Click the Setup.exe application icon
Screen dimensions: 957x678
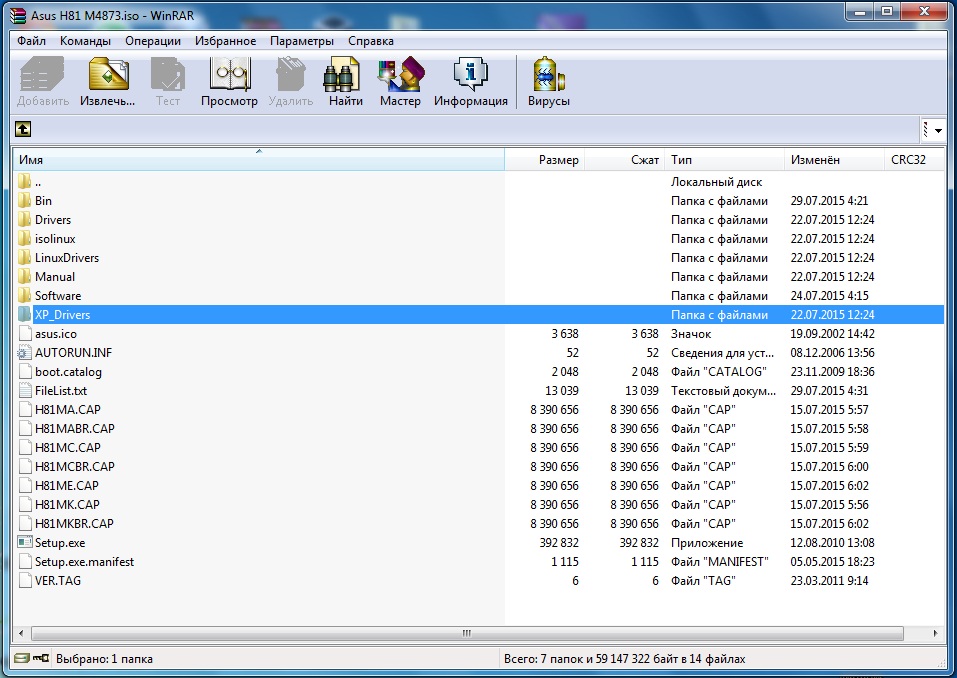click(25, 542)
